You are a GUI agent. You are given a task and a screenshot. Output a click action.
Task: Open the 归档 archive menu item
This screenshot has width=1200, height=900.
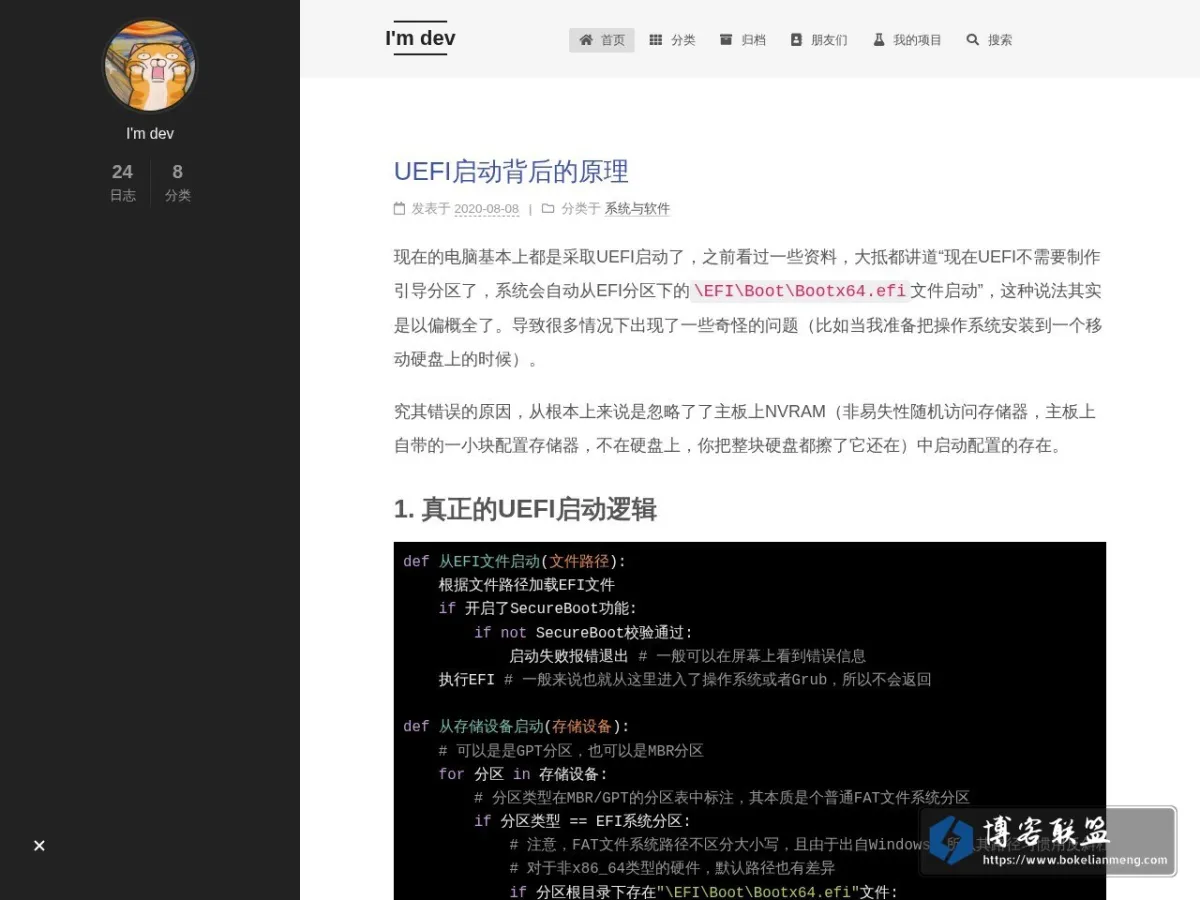point(742,40)
